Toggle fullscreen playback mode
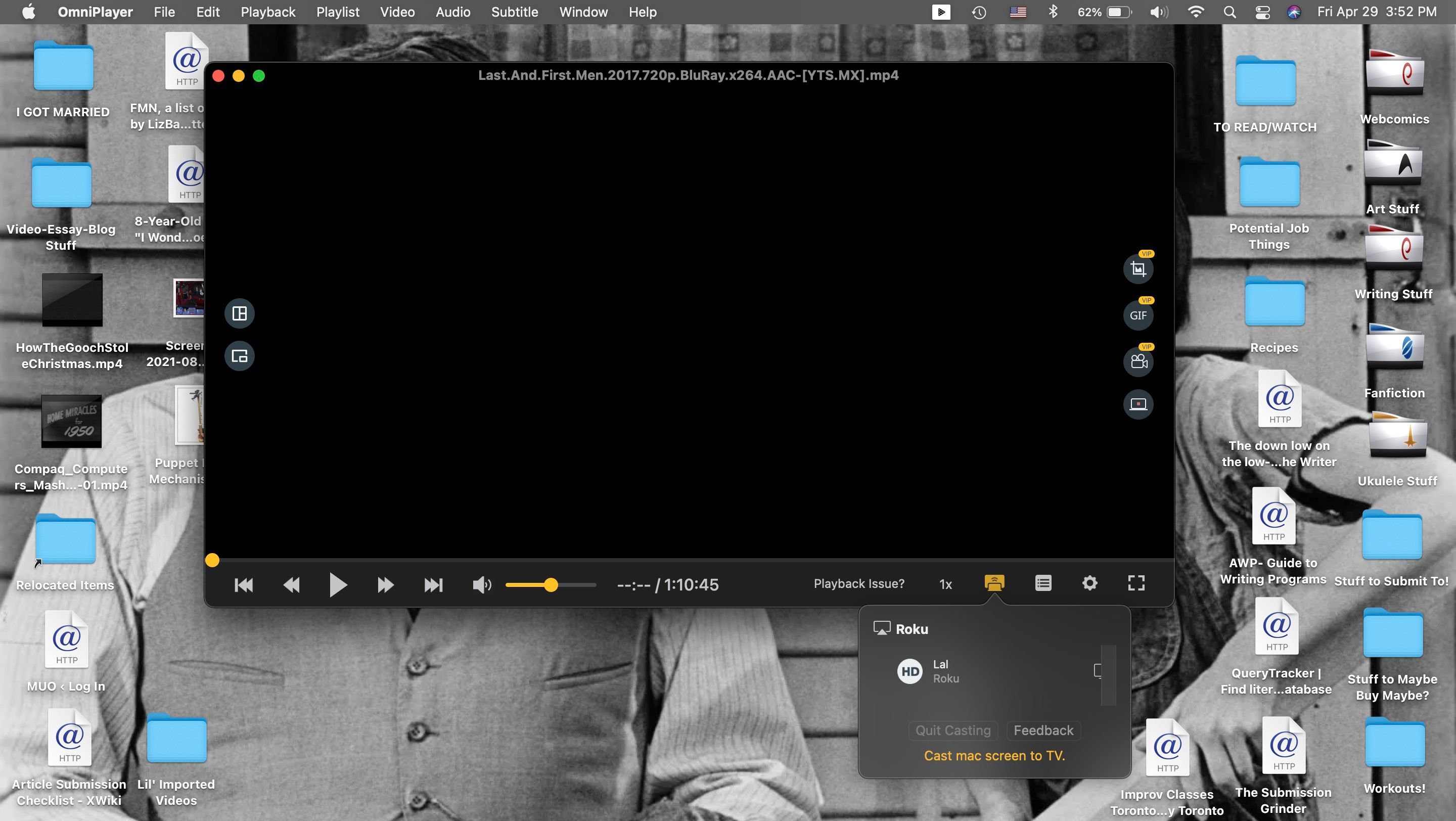 (1136, 584)
